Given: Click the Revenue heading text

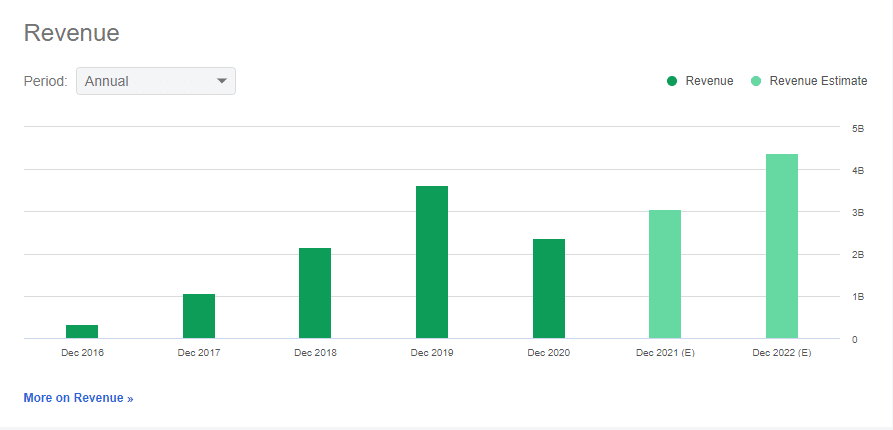Looking at the screenshot, I should click(x=72, y=33).
